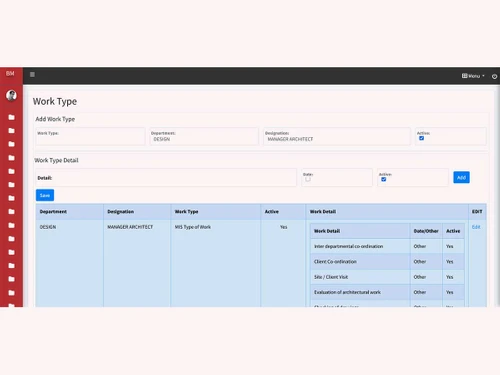
Task: Select the Inter departmental co-ordination row
Action: pos(387,246)
